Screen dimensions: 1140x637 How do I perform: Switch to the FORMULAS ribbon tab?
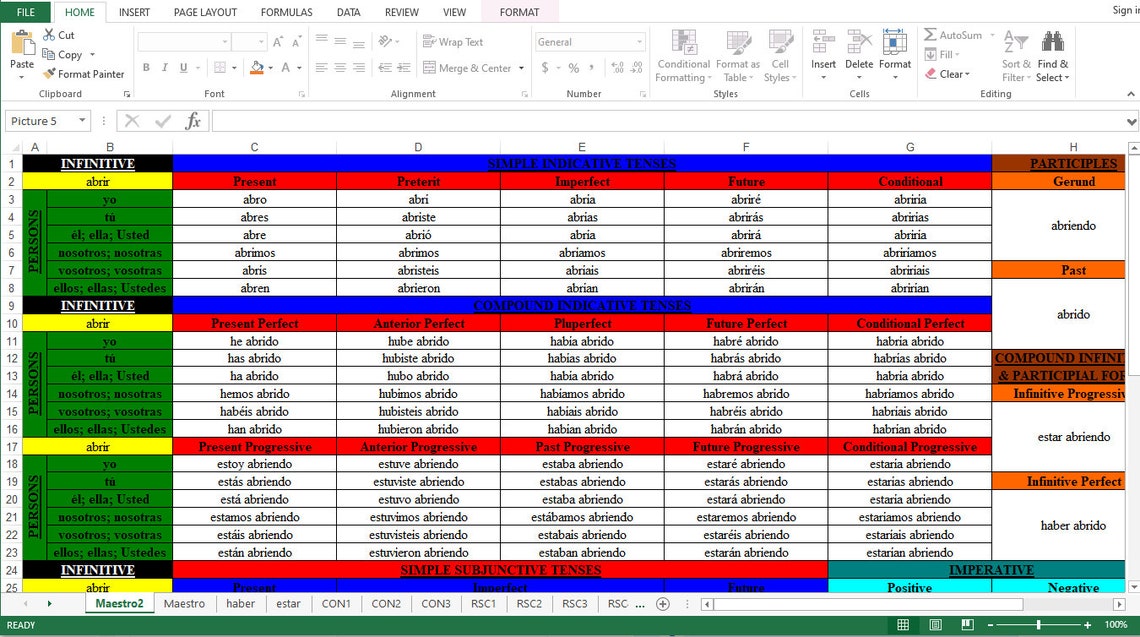[286, 12]
